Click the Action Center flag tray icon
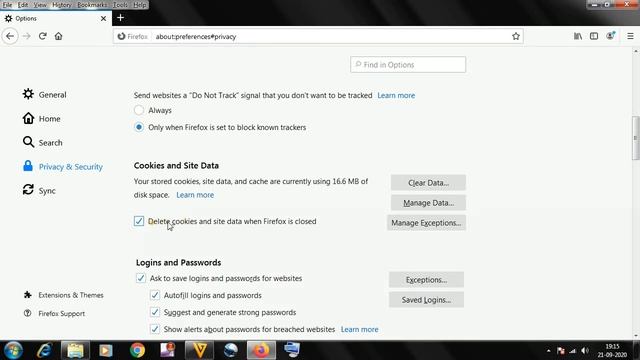 (561, 351)
